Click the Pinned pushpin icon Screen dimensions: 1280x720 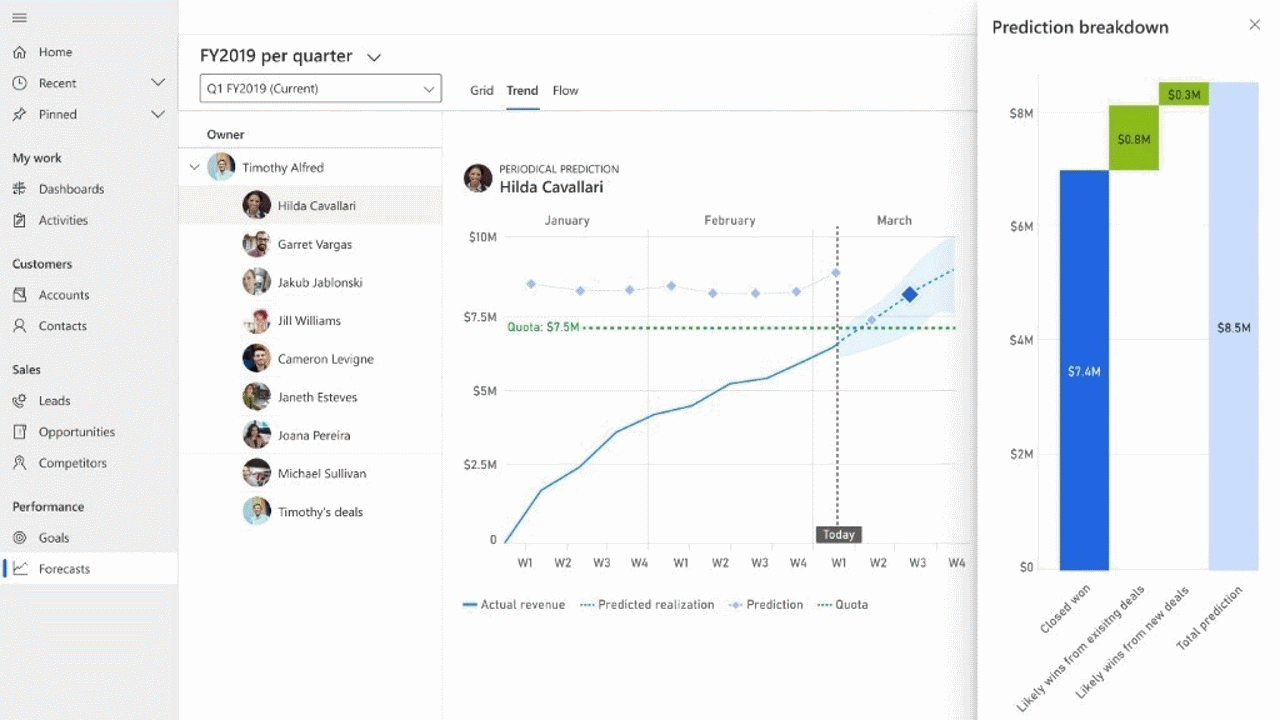pyautogui.click(x=19, y=114)
